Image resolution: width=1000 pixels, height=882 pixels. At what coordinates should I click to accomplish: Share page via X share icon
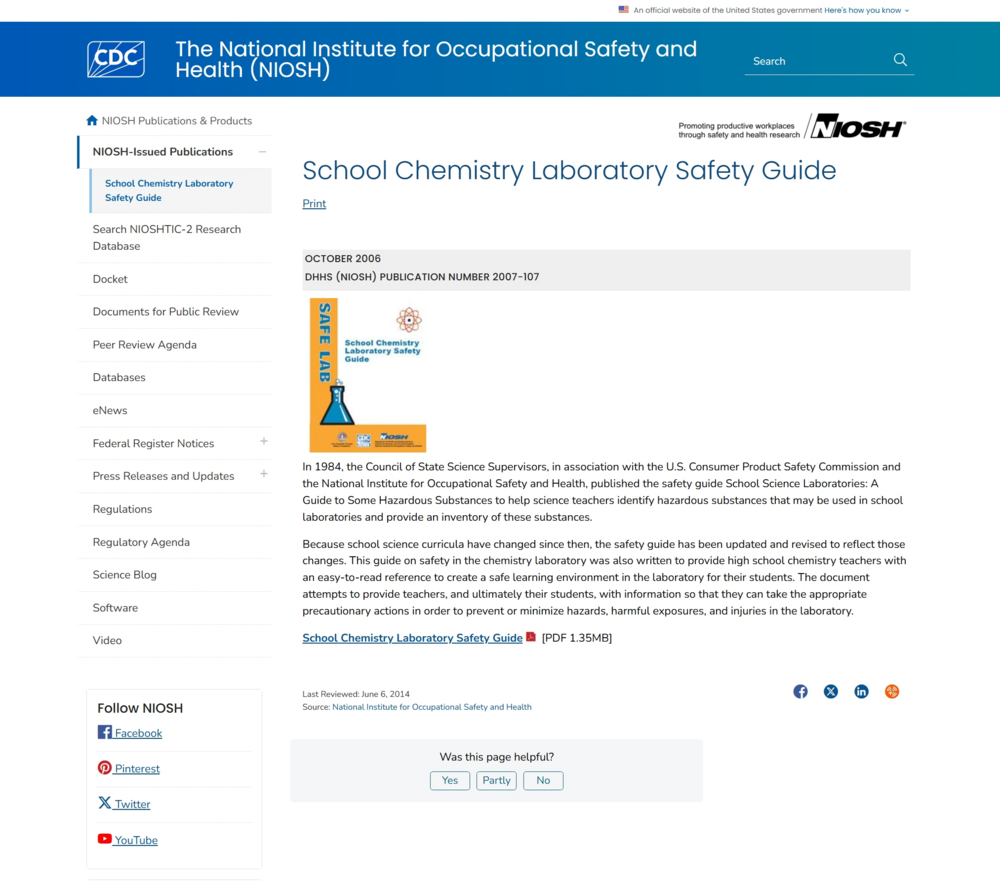830,691
